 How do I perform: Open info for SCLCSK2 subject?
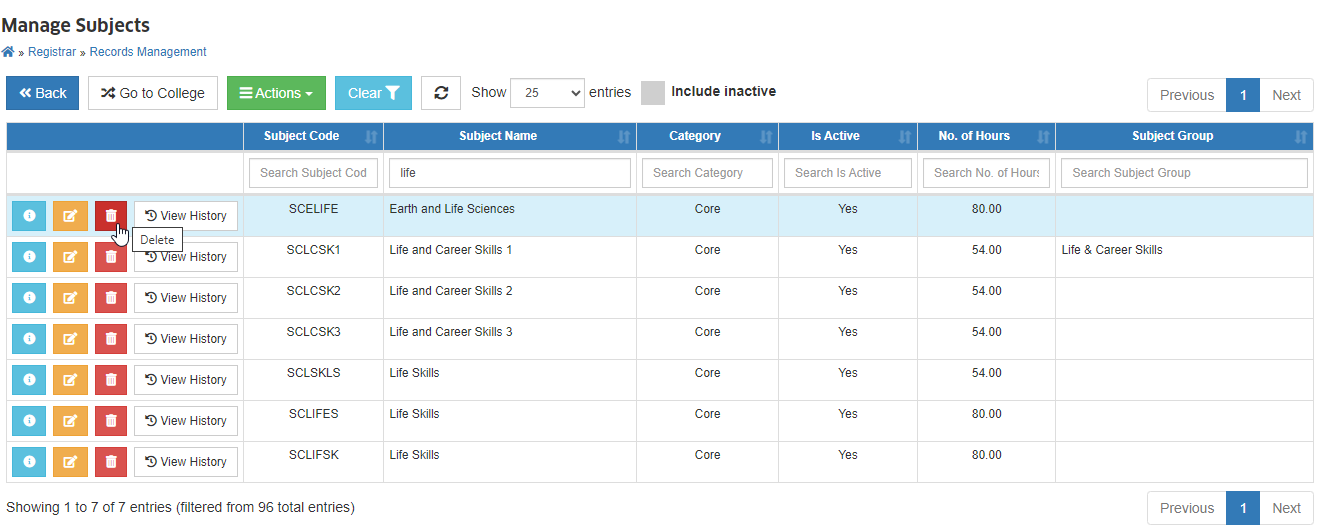[x=29, y=298]
